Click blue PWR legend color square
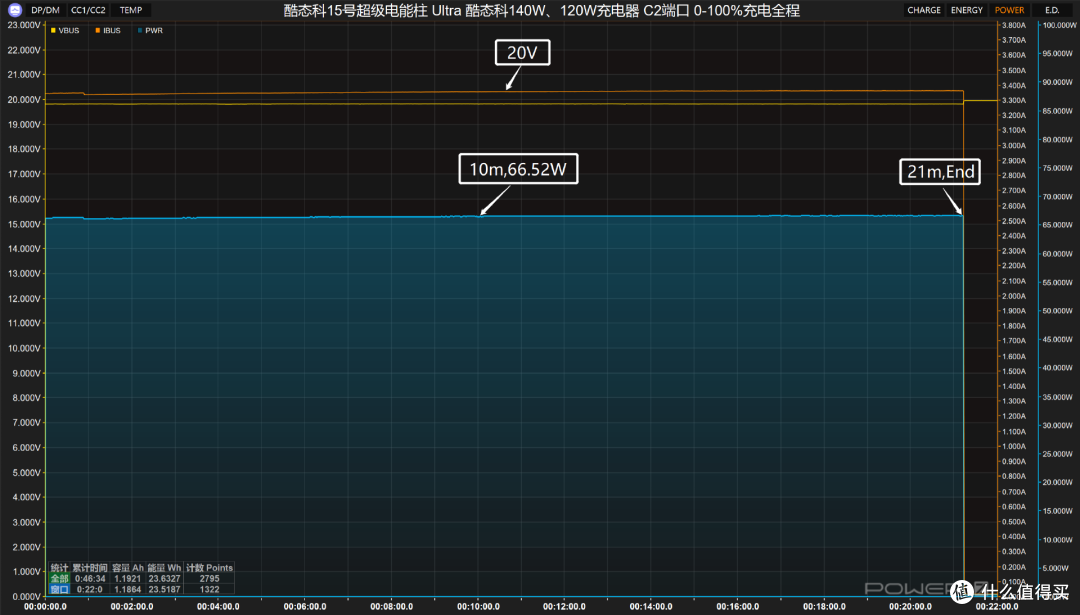This screenshot has width=1080, height=615. (140, 30)
